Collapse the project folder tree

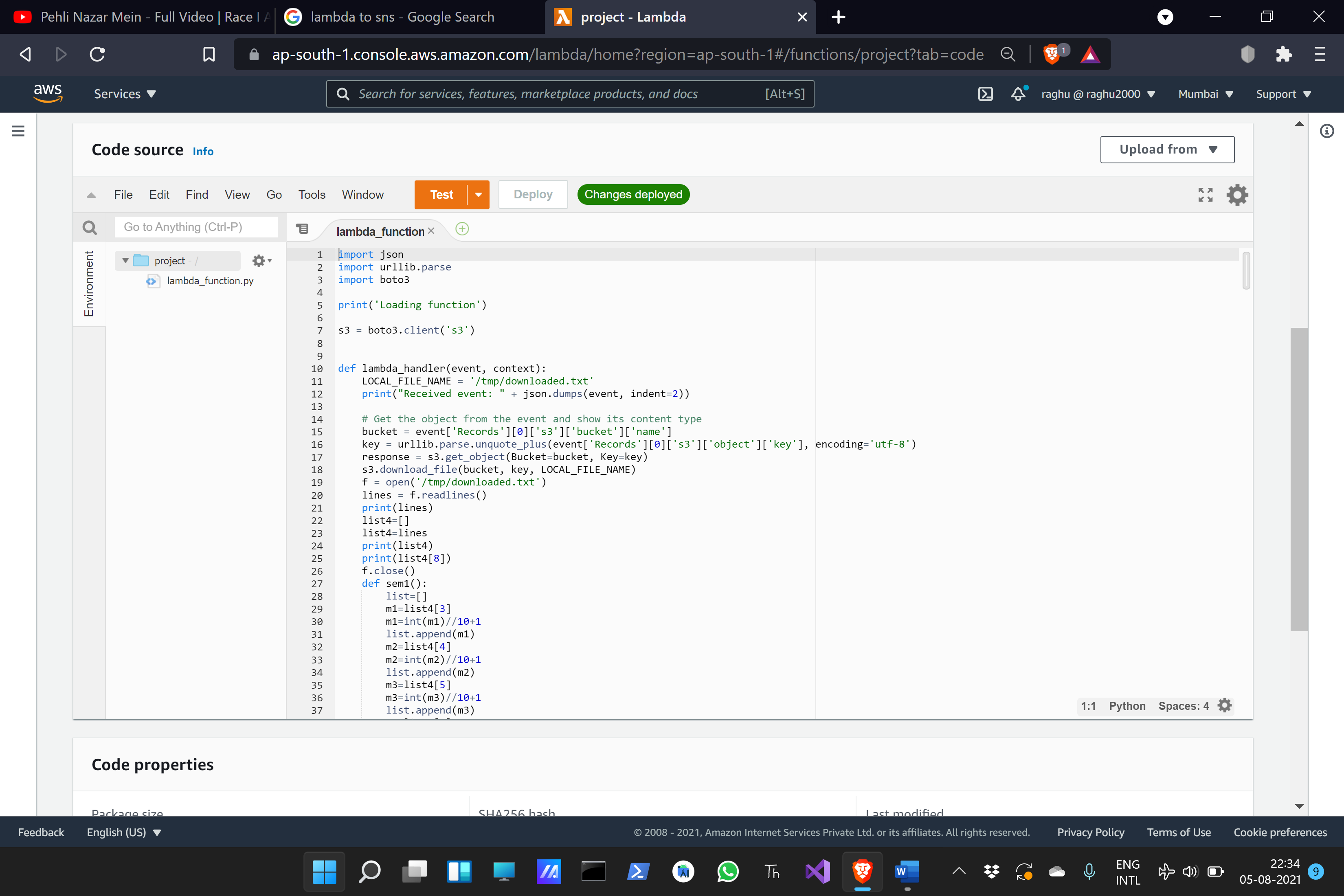125,261
